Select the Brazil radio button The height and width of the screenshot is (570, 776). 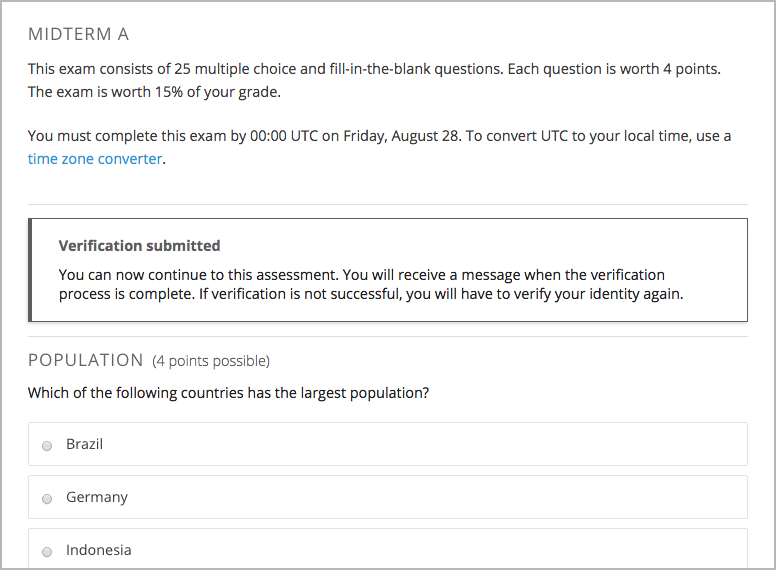pyautogui.click(x=47, y=446)
